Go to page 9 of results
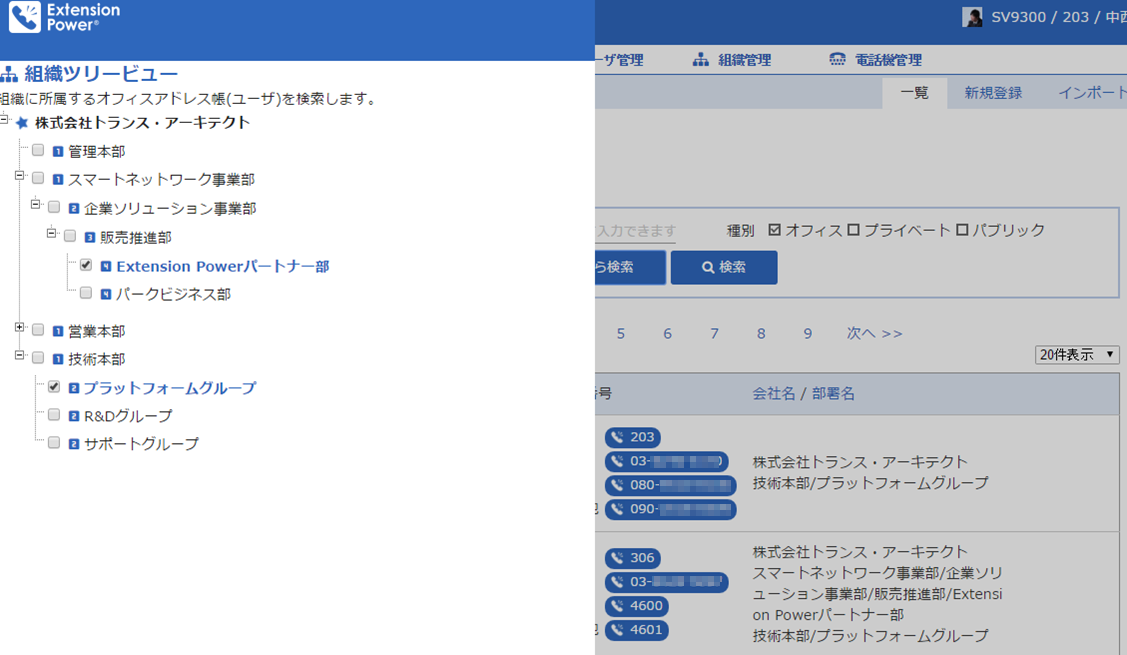The image size is (1127, 655). pos(807,334)
